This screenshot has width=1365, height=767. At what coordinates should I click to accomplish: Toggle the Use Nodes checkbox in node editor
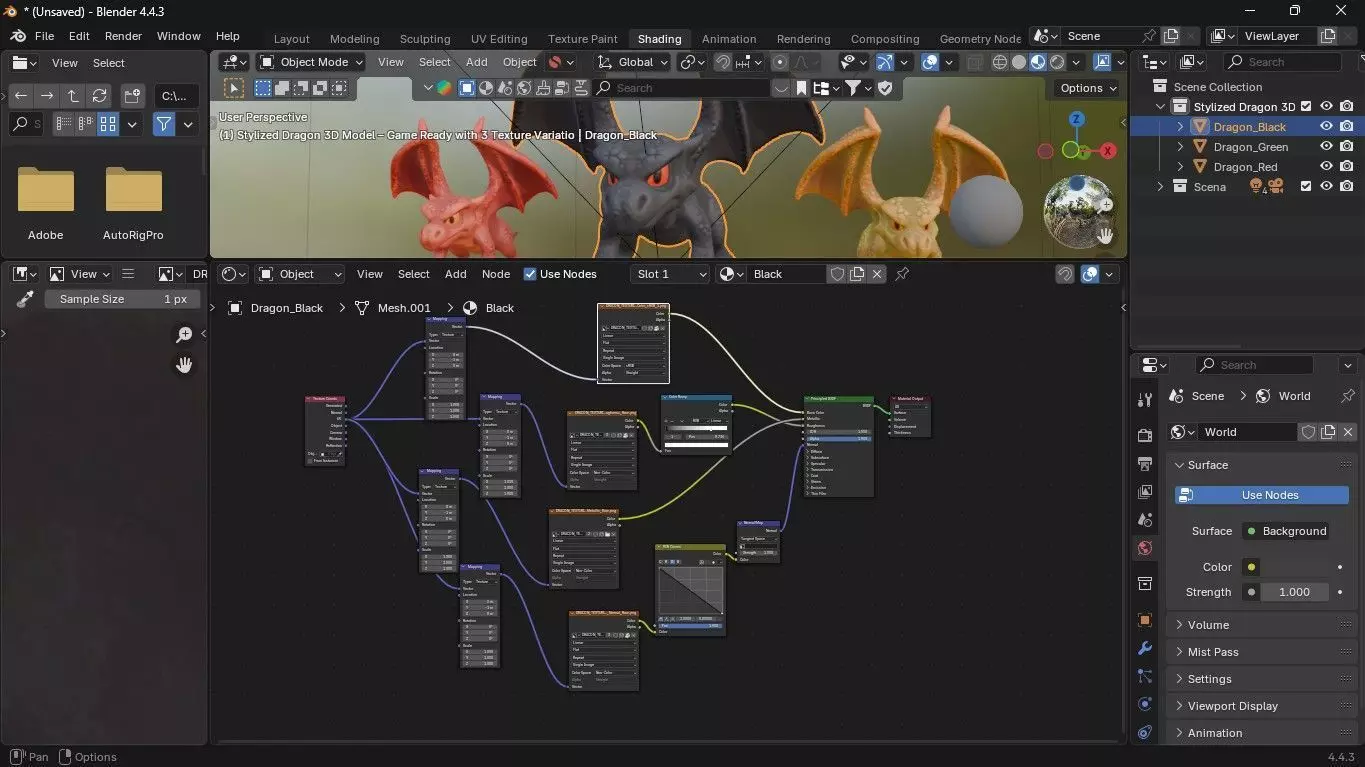coord(530,274)
